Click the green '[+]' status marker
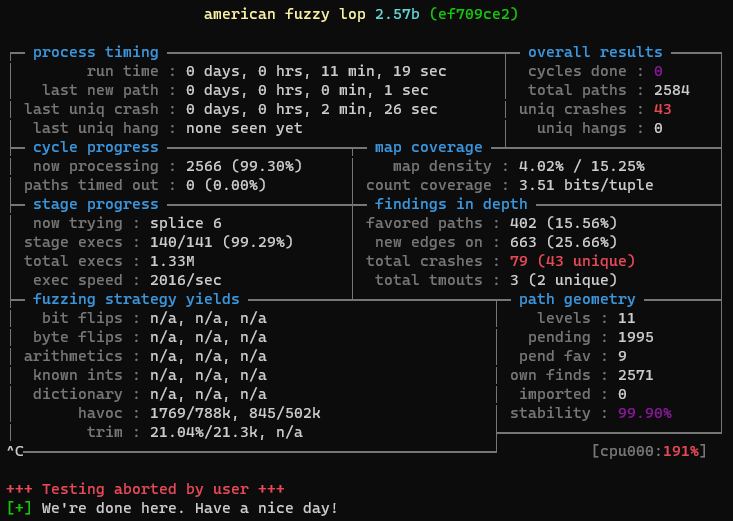The width and height of the screenshot is (733, 521). (20, 508)
